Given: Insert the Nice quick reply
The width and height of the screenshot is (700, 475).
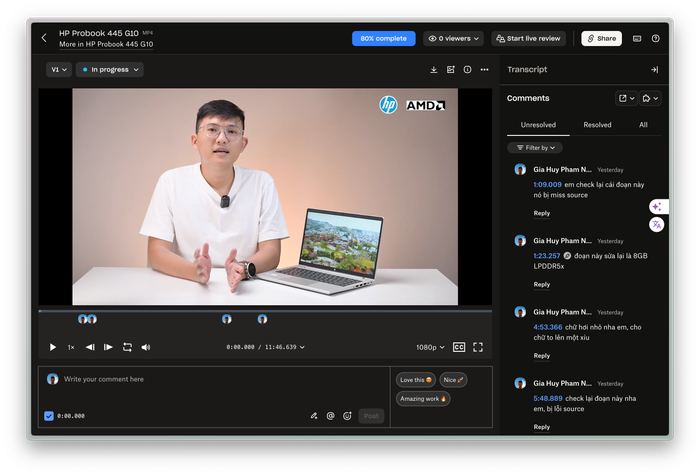Looking at the screenshot, I should click(453, 380).
